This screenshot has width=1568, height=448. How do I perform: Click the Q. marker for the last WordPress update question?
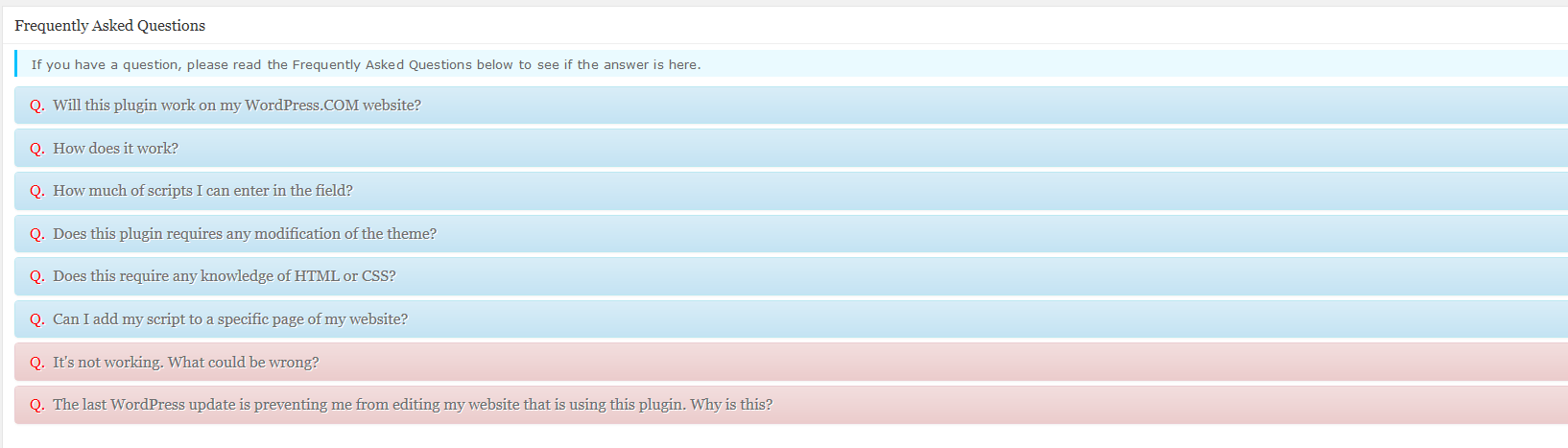coord(37,405)
